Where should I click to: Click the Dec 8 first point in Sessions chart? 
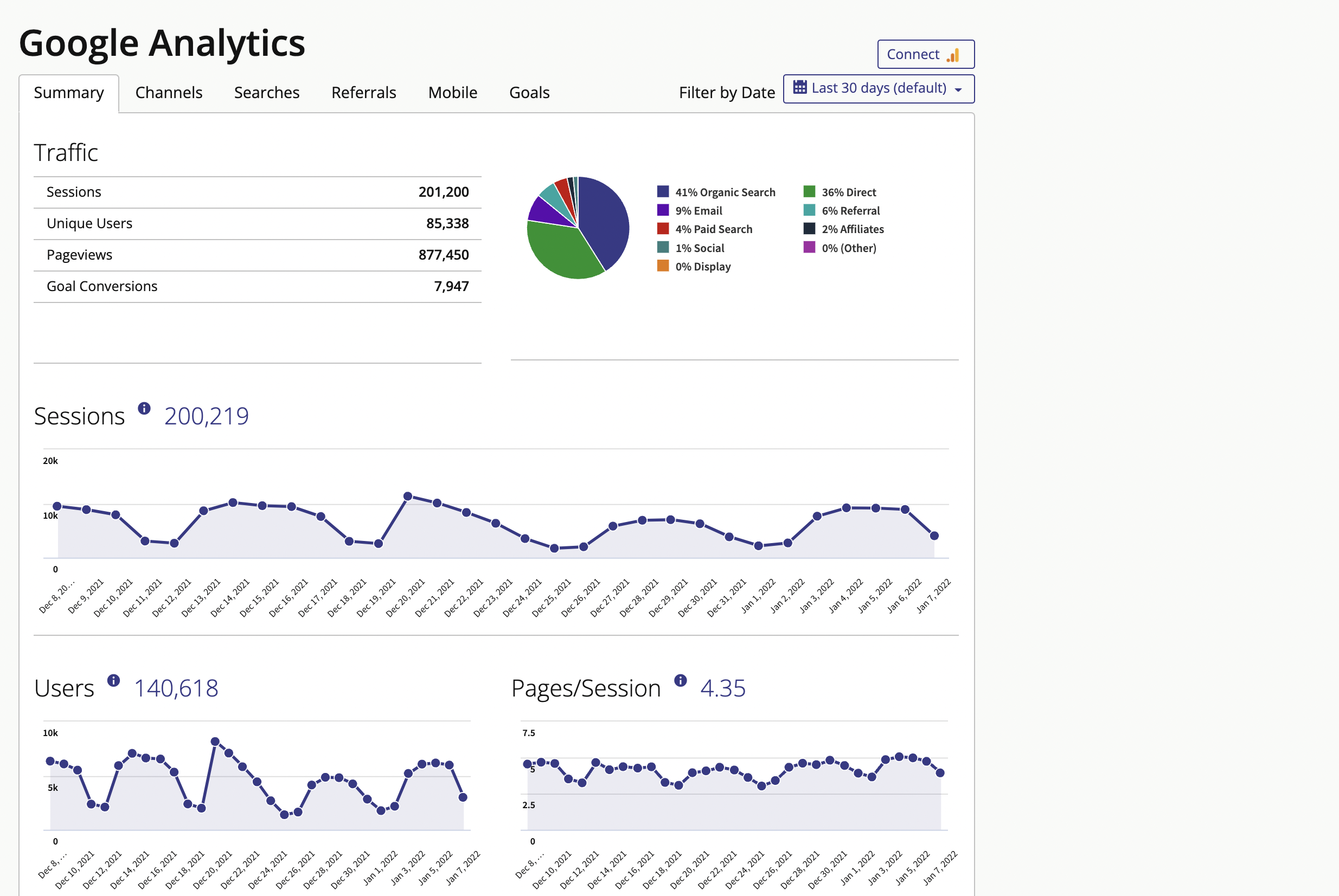[x=57, y=506]
